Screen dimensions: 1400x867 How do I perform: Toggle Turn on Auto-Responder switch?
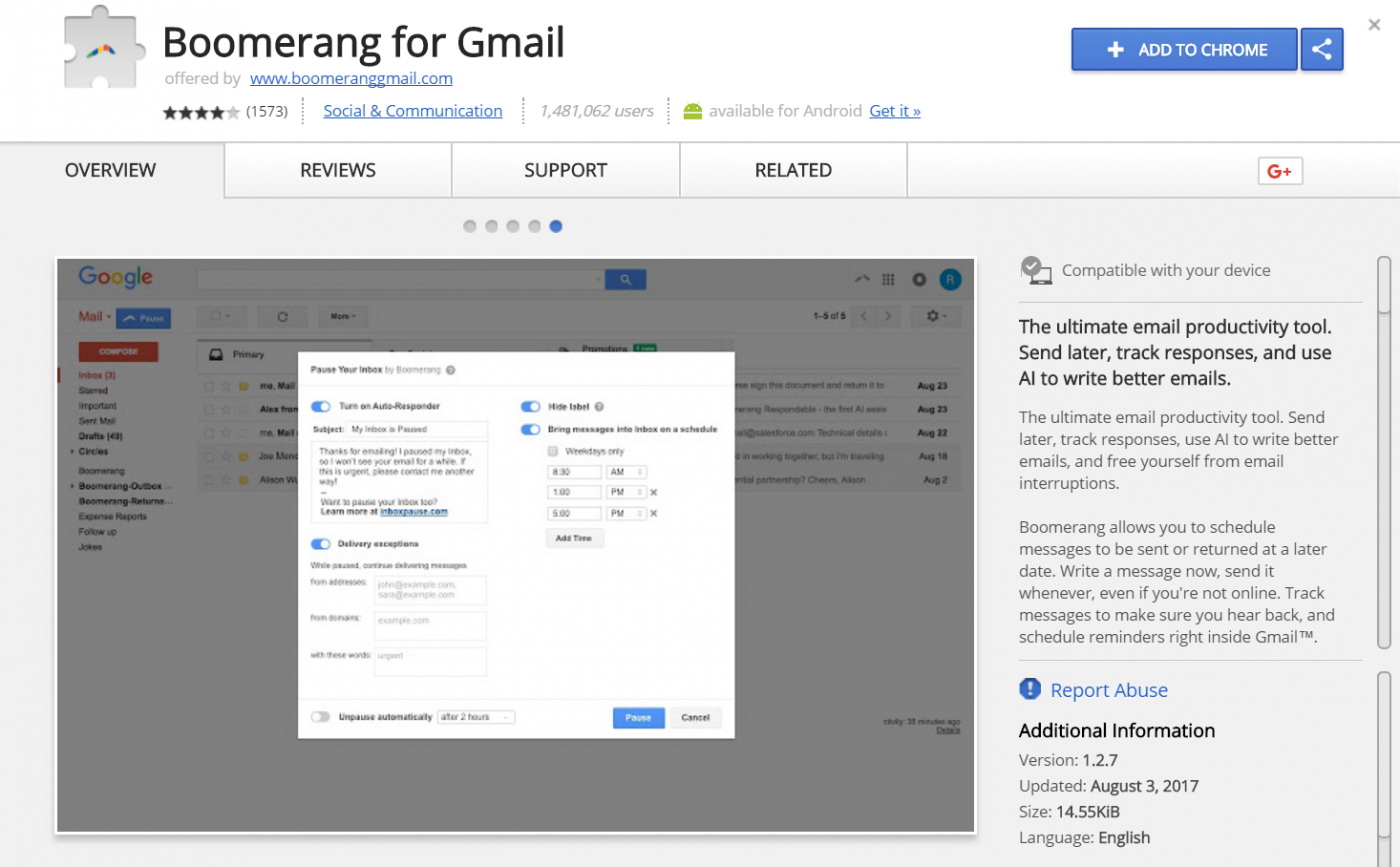pyautogui.click(x=321, y=406)
